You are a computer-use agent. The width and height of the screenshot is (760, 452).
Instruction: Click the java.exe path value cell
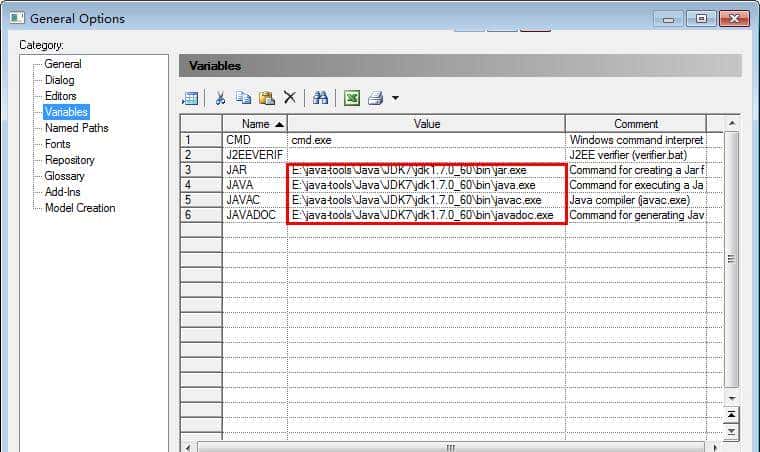click(x=427, y=185)
